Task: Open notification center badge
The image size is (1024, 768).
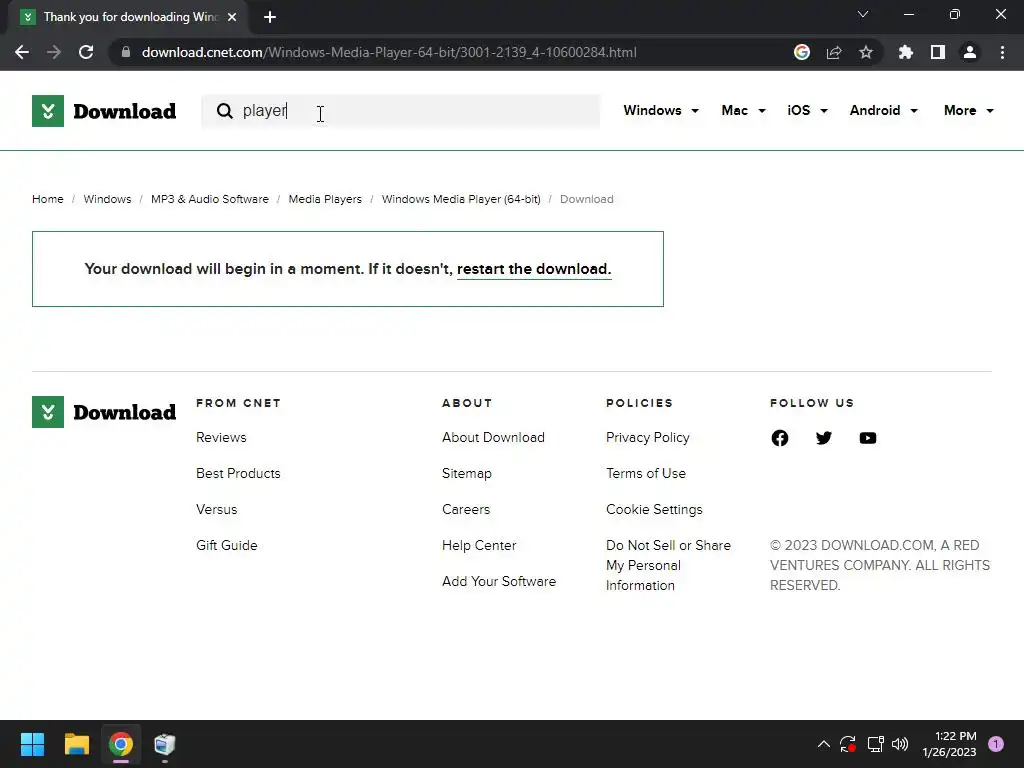Action: [995, 744]
